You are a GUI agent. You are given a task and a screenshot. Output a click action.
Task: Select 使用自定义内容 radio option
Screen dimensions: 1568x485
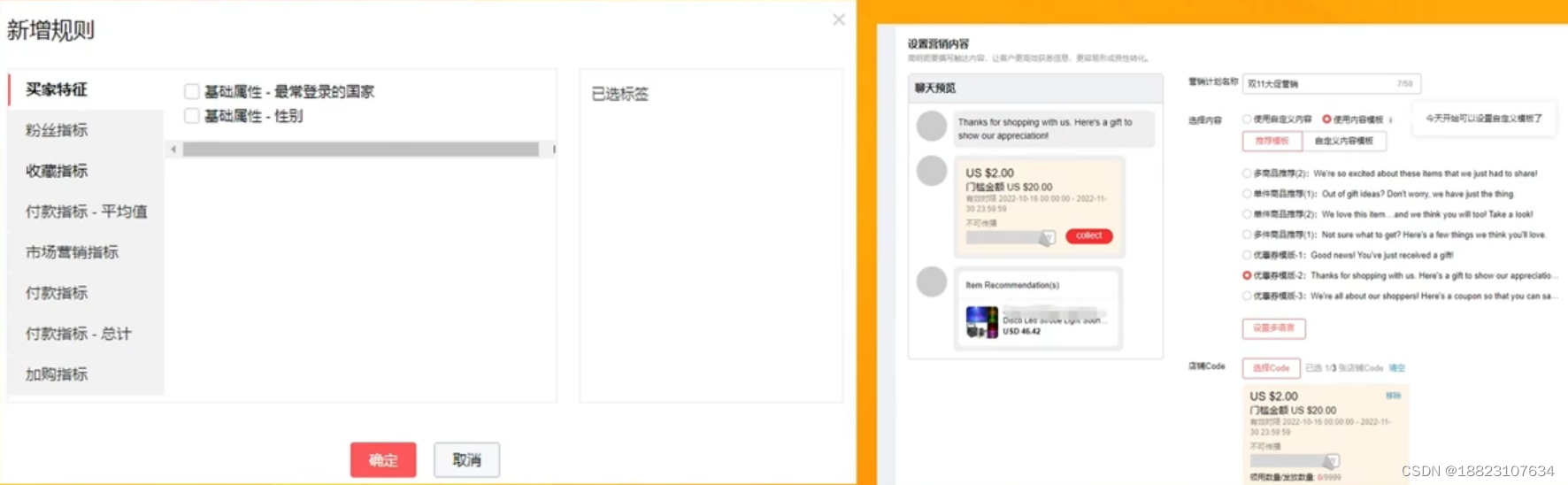(x=1247, y=119)
